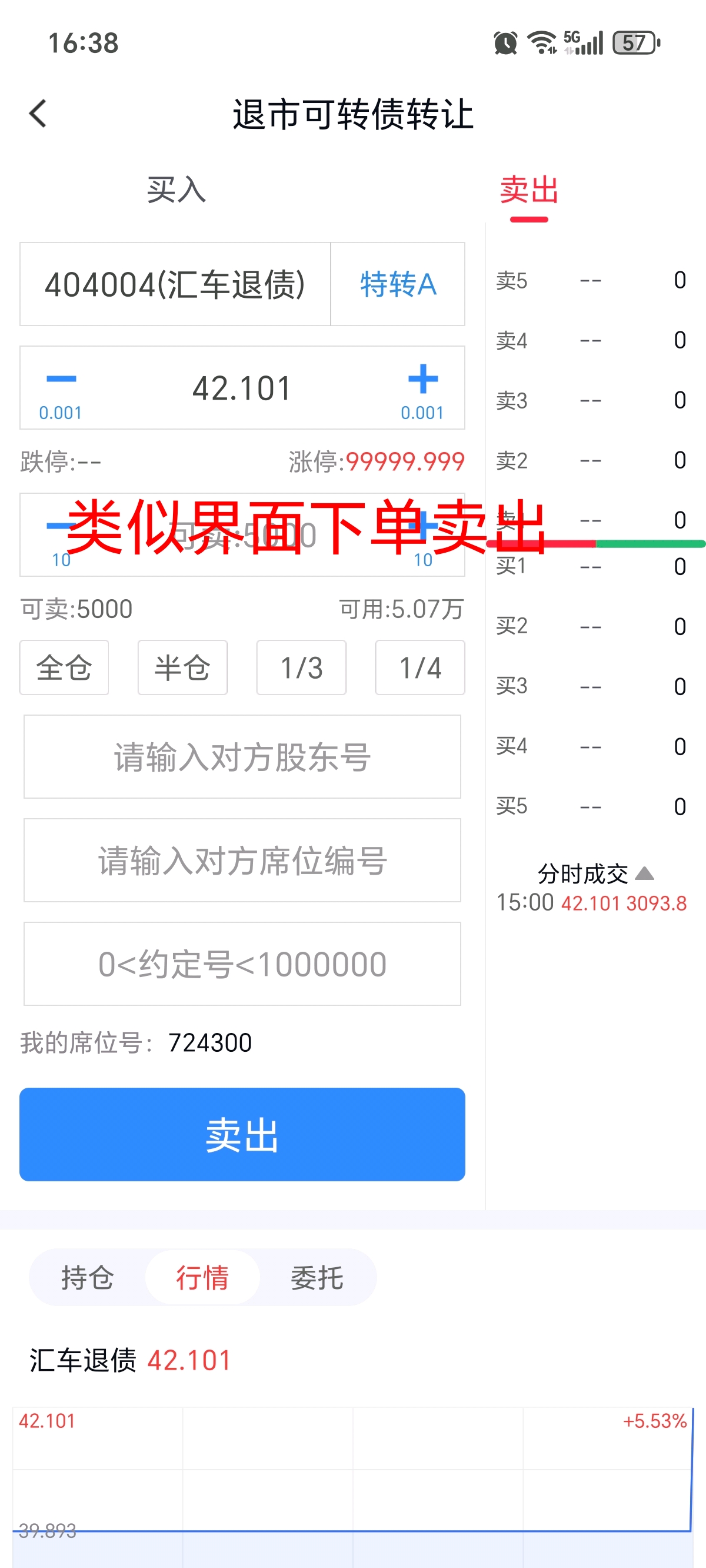Screen dimensions: 706x1568
Task: Tap seat number 724300
Action: coord(210,1043)
